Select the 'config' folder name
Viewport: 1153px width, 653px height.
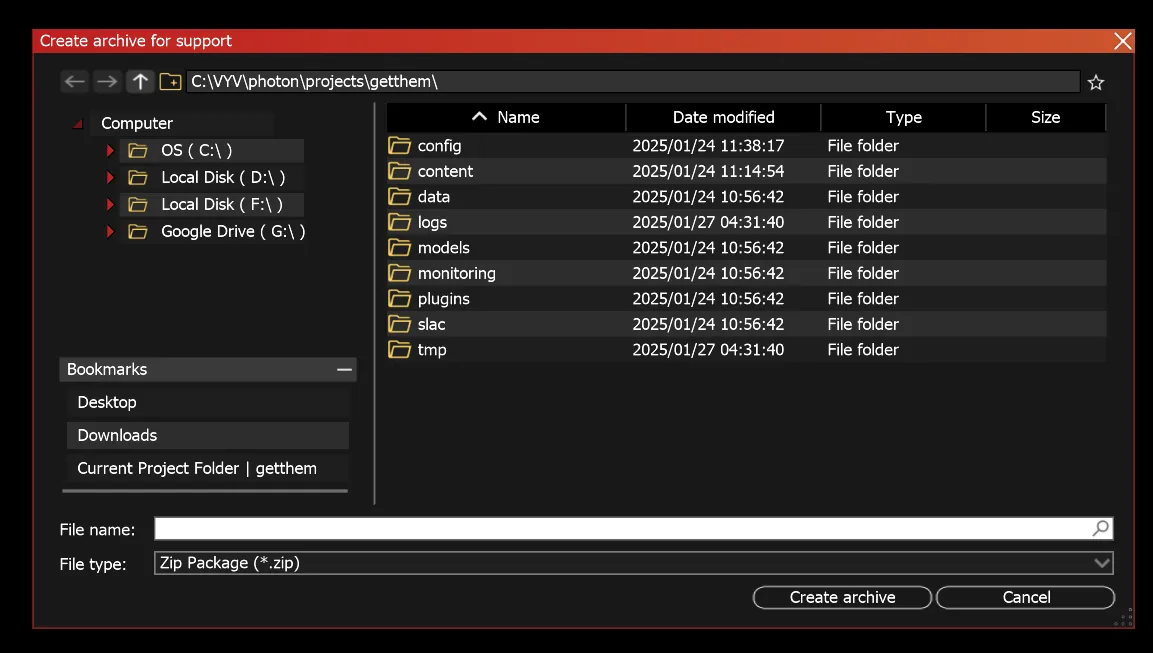(x=440, y=146)
